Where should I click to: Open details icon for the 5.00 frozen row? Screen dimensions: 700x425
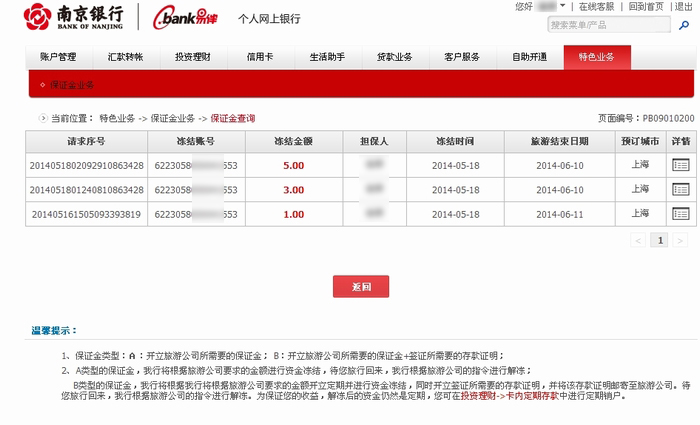[x=680, y=164]
